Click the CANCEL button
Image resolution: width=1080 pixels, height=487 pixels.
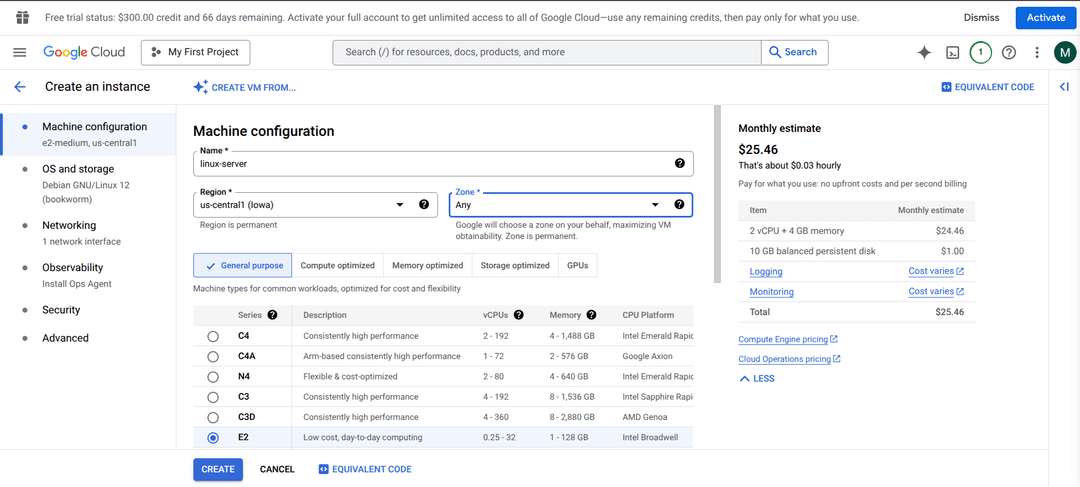pyautogui.click(x=277, y=469)
